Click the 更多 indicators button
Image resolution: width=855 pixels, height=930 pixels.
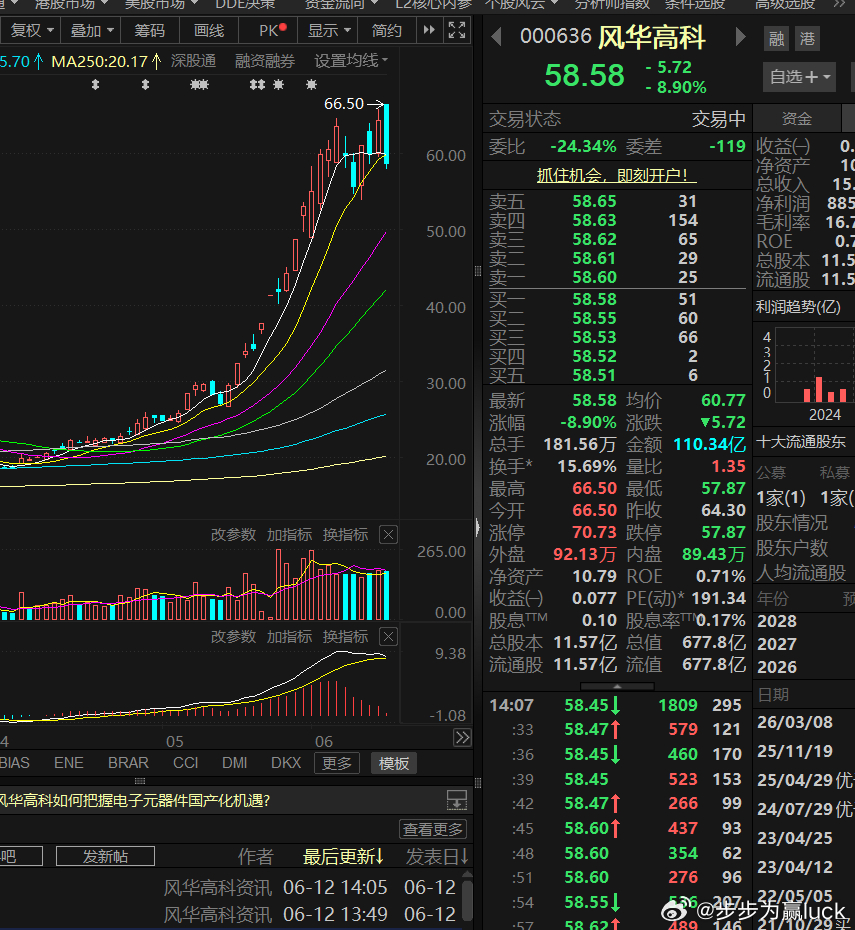[337, 763]
